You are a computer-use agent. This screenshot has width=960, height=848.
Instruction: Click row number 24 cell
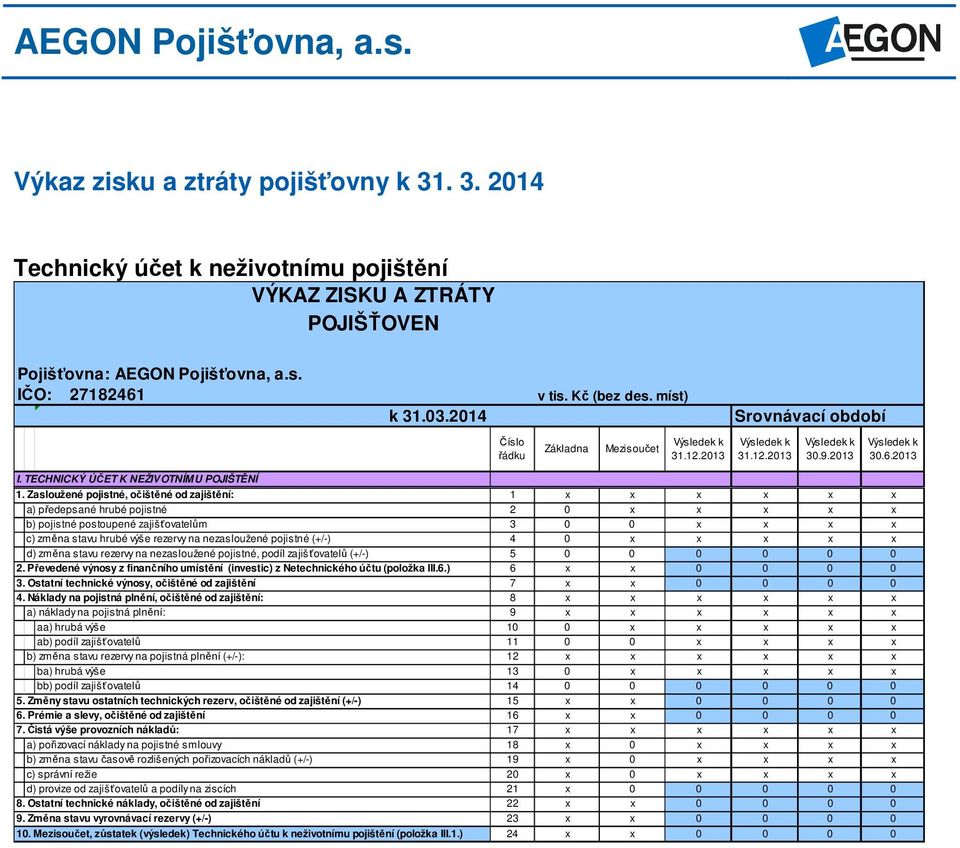point(512,833)
